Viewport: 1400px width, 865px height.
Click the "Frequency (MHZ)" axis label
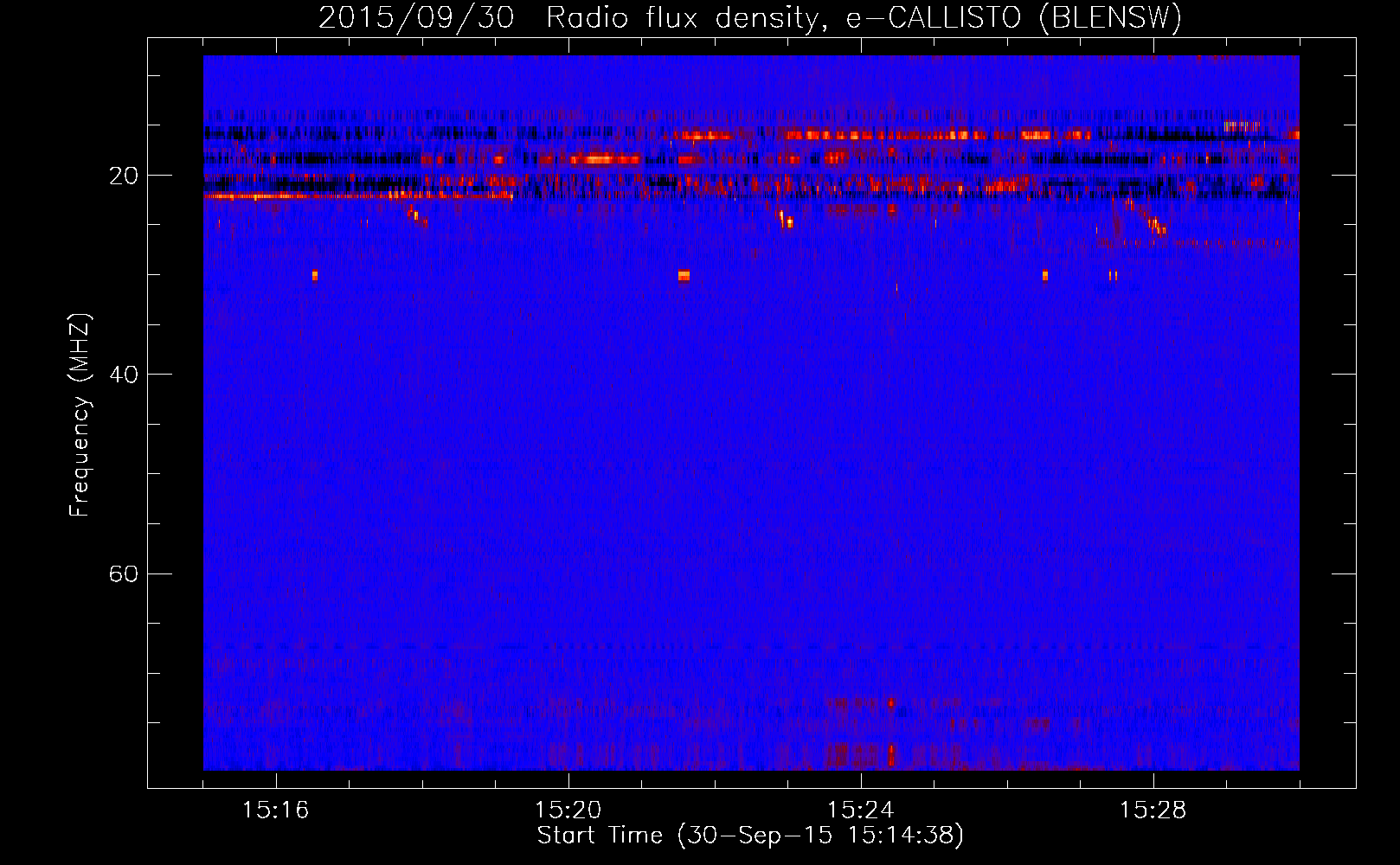[x=80, y=415]
